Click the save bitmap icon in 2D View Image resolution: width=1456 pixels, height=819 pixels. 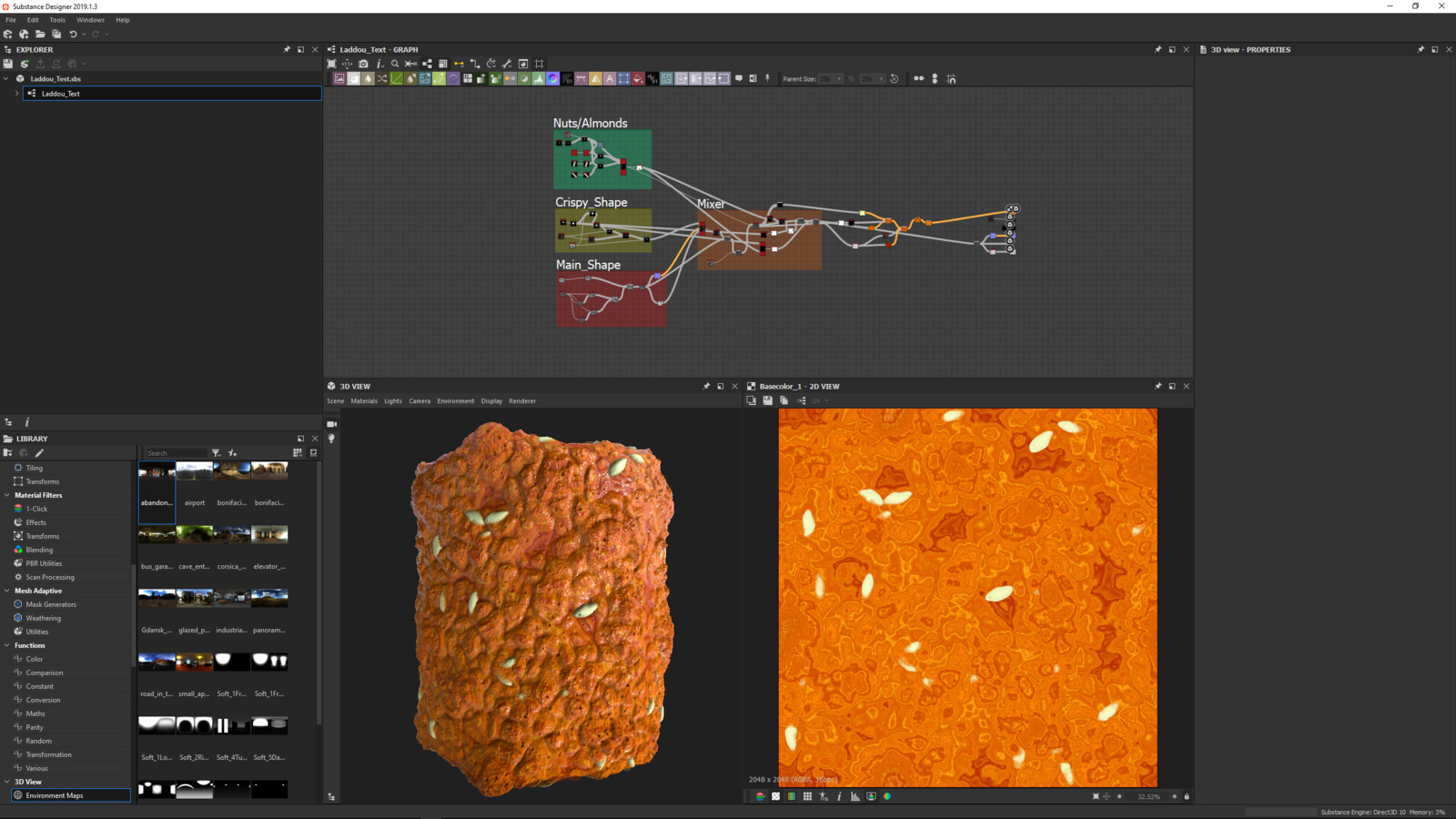point(767,400)
